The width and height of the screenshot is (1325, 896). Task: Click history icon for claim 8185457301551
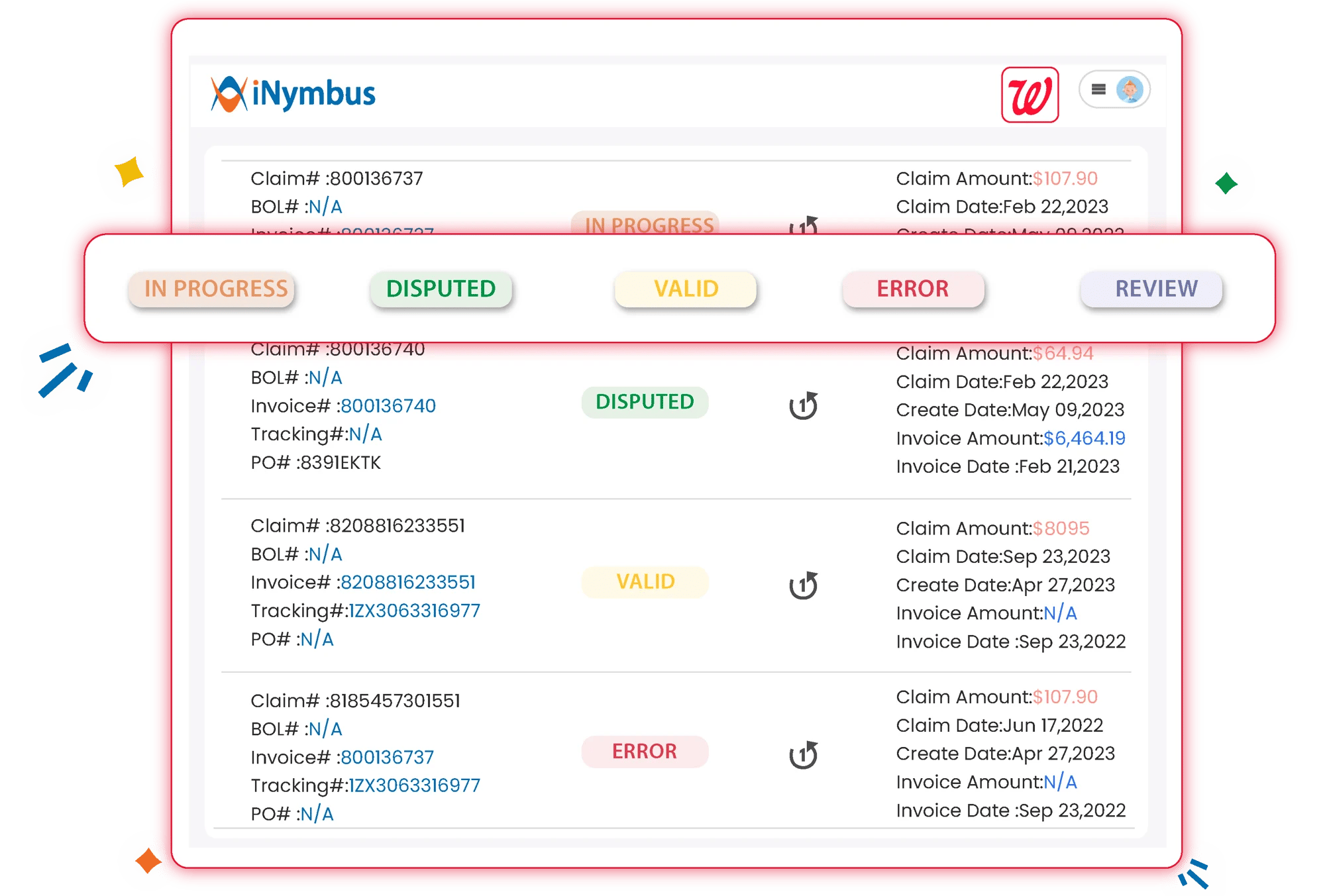point(803,754)
